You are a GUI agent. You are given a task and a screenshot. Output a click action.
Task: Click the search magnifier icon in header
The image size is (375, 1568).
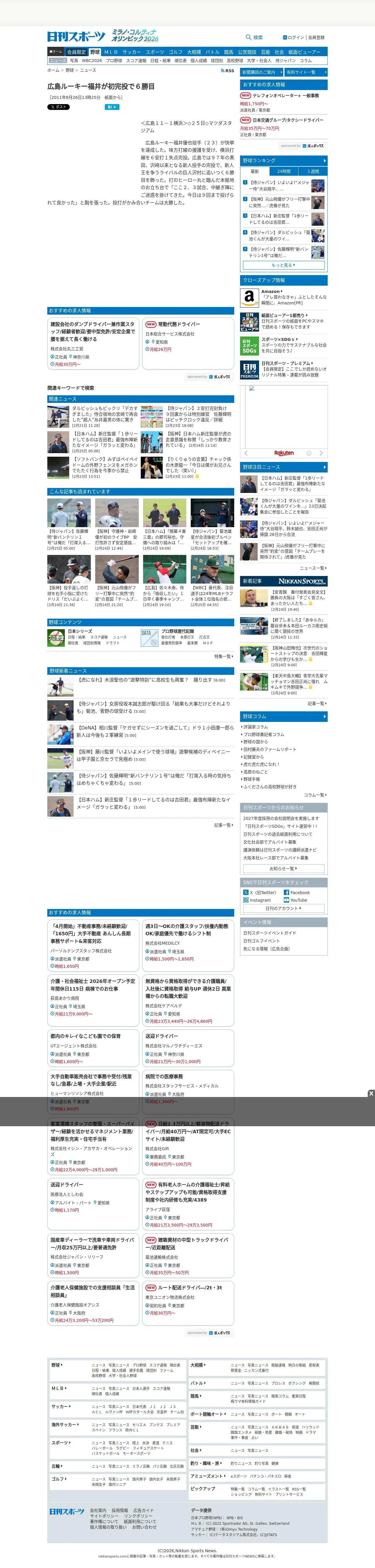coord(248,37)
